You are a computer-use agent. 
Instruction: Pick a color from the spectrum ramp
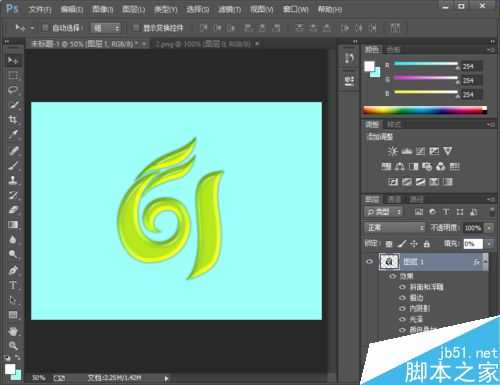point(425,110)
